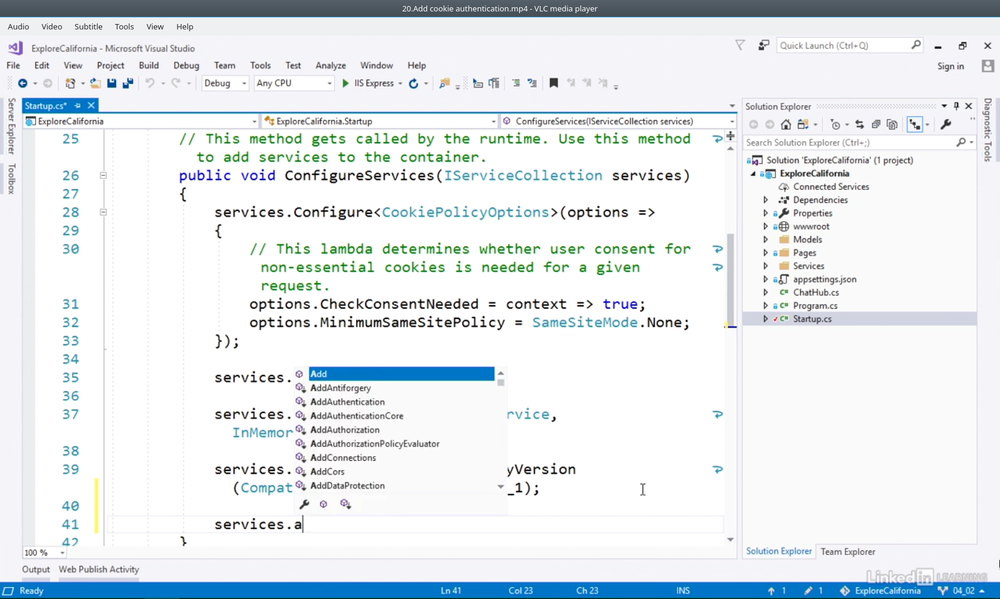This screenshot has height=599, width=1000.
Task: Toggle Show All Files in Solution Explorer
Action: pyautogui.click(x=892, y=124)
